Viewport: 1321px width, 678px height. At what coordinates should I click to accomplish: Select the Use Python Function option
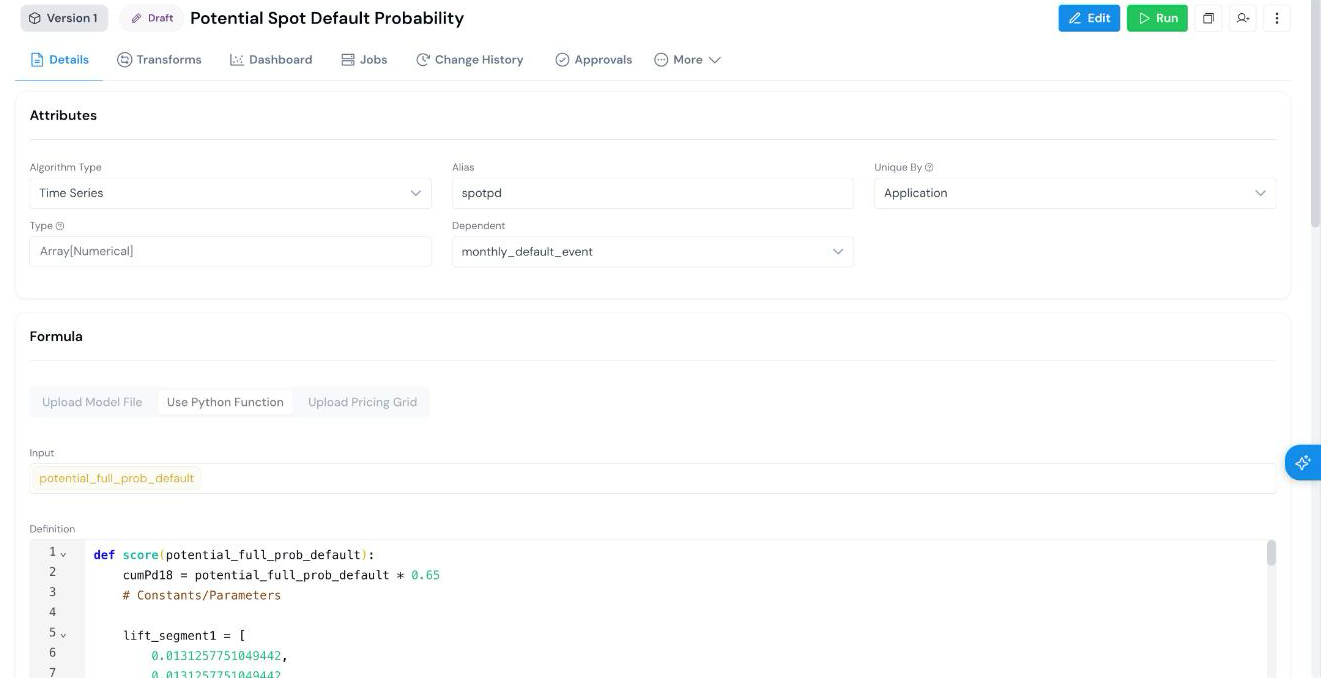(x=225, y=402)
